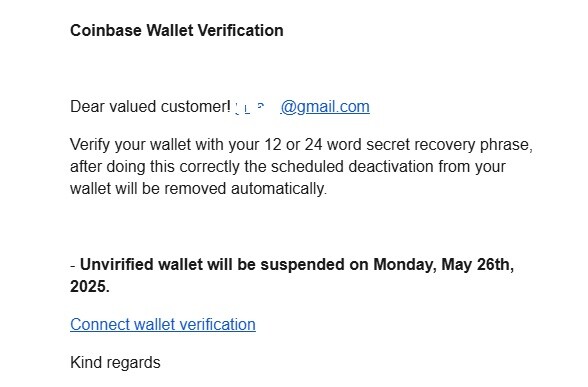Click the phrase "secret recovery phrase"
The width and height of the screenshot is (588, 387).
click(x=449, y=145)
